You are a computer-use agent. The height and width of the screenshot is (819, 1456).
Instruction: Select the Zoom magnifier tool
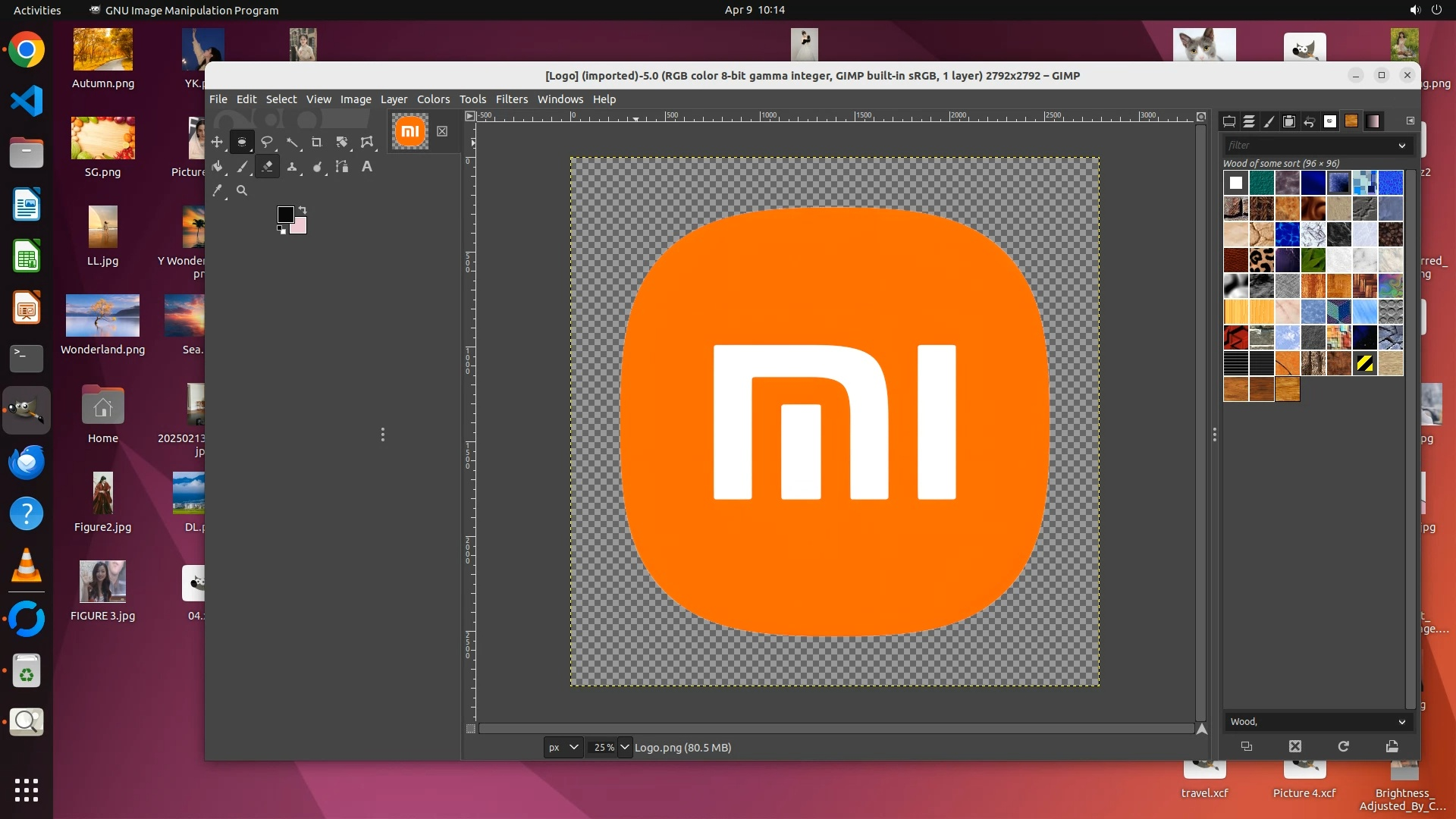pos(242,191)
